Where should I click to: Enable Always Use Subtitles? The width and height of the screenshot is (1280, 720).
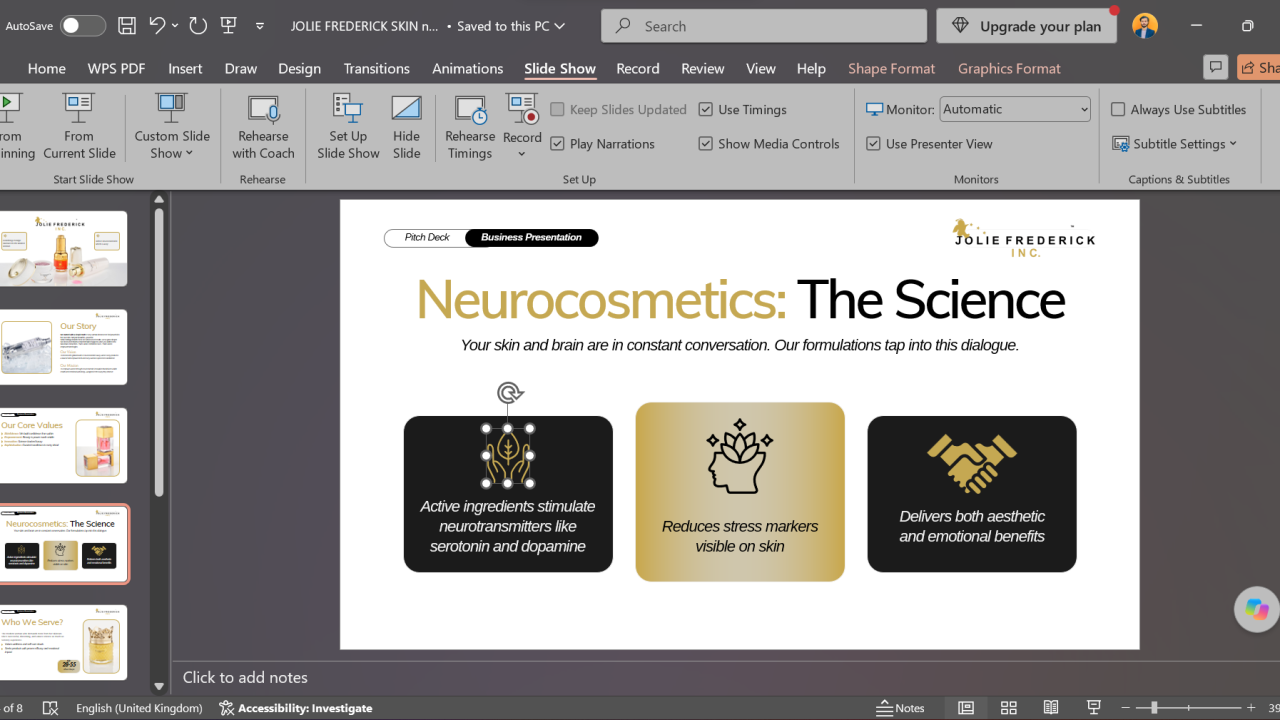[x=1119, y=110]
